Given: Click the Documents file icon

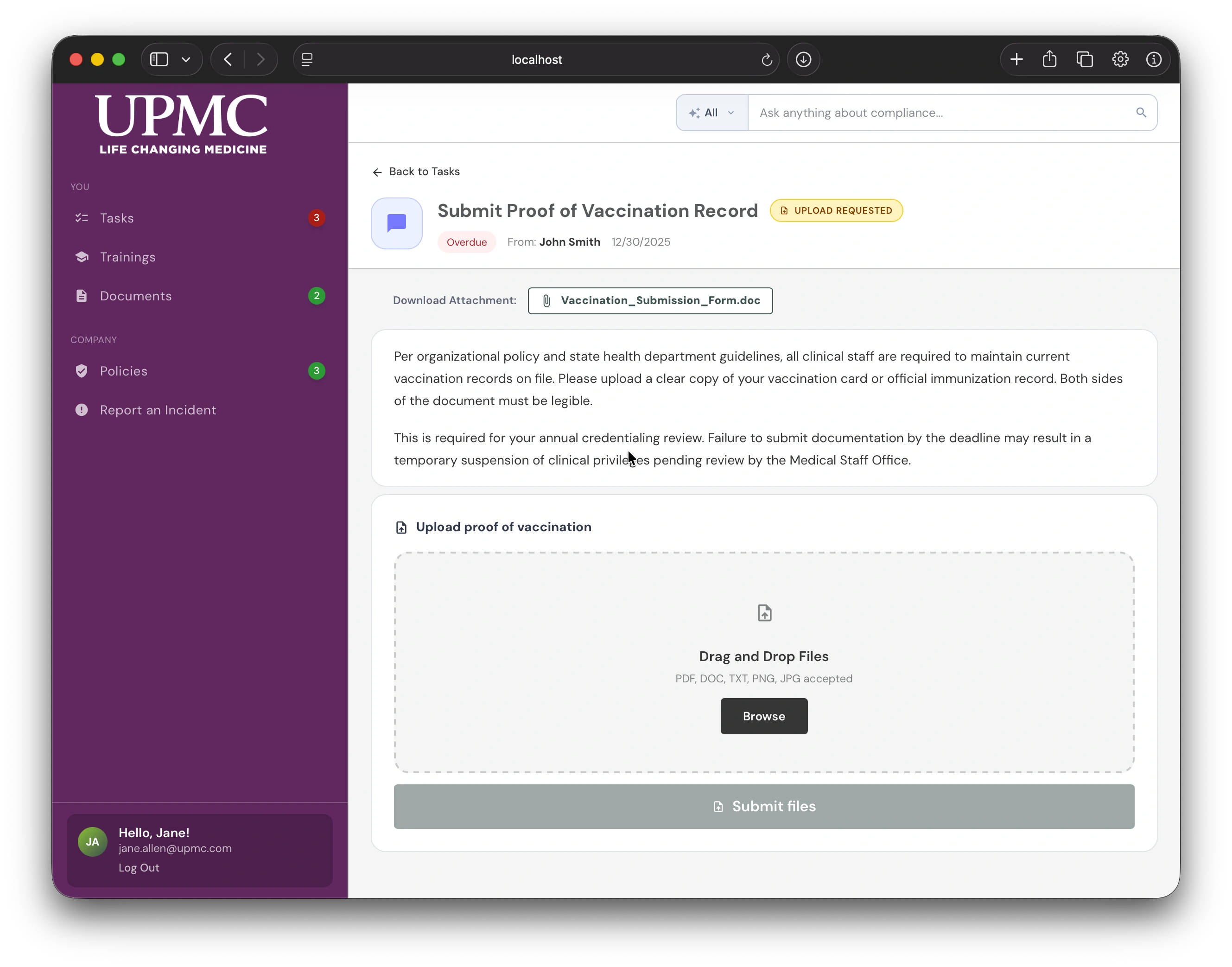Looking at the screenshot, I should pos(82,296).
